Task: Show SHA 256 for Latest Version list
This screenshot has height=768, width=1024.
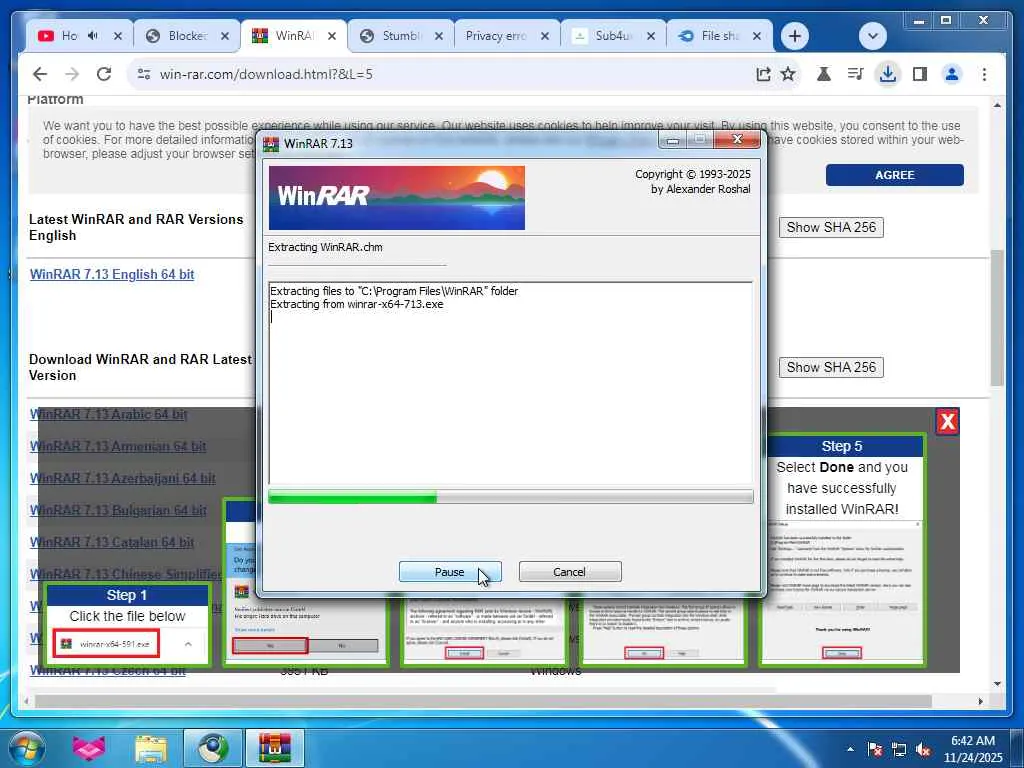Action: [x=831, y=367]
